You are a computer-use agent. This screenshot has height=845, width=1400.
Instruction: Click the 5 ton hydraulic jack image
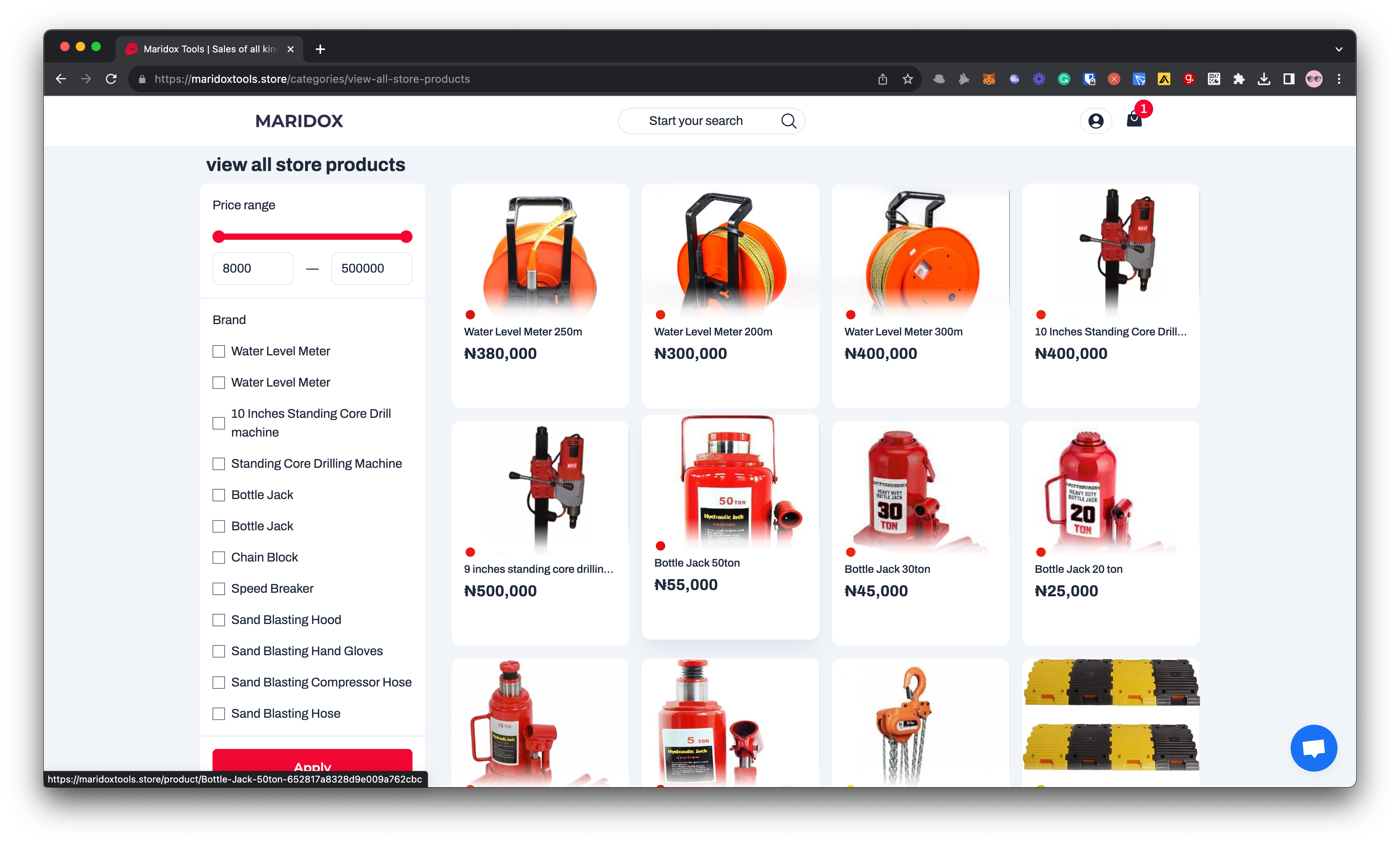[730, 722]
